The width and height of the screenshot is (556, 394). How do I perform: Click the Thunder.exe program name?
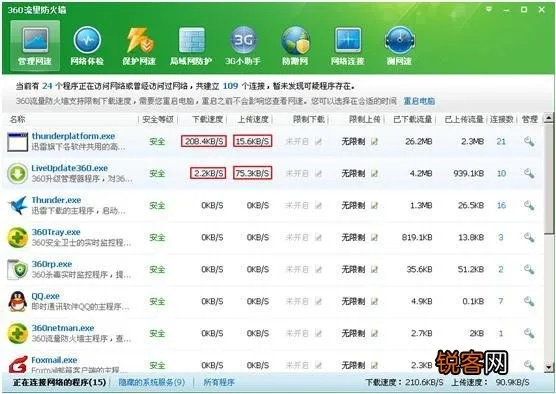(x=56, y=200)
